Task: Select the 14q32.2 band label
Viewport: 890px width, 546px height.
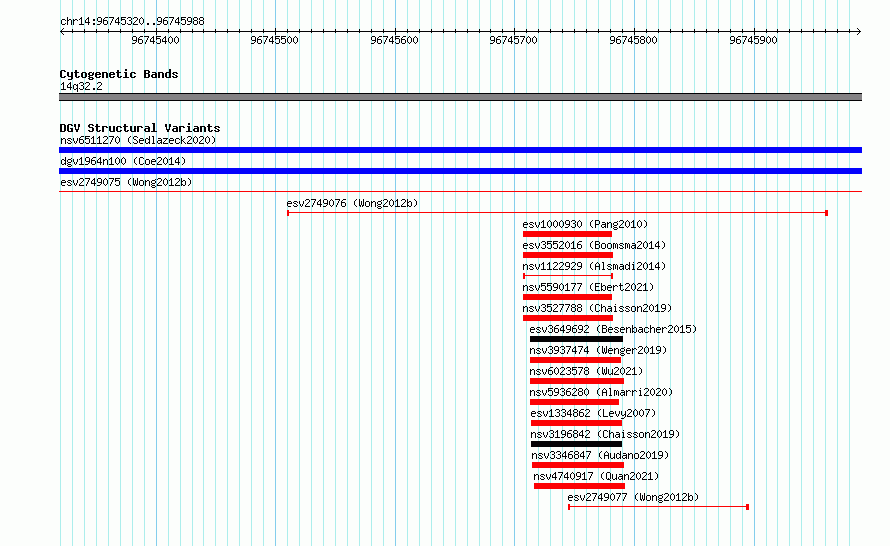Action: 81,86
